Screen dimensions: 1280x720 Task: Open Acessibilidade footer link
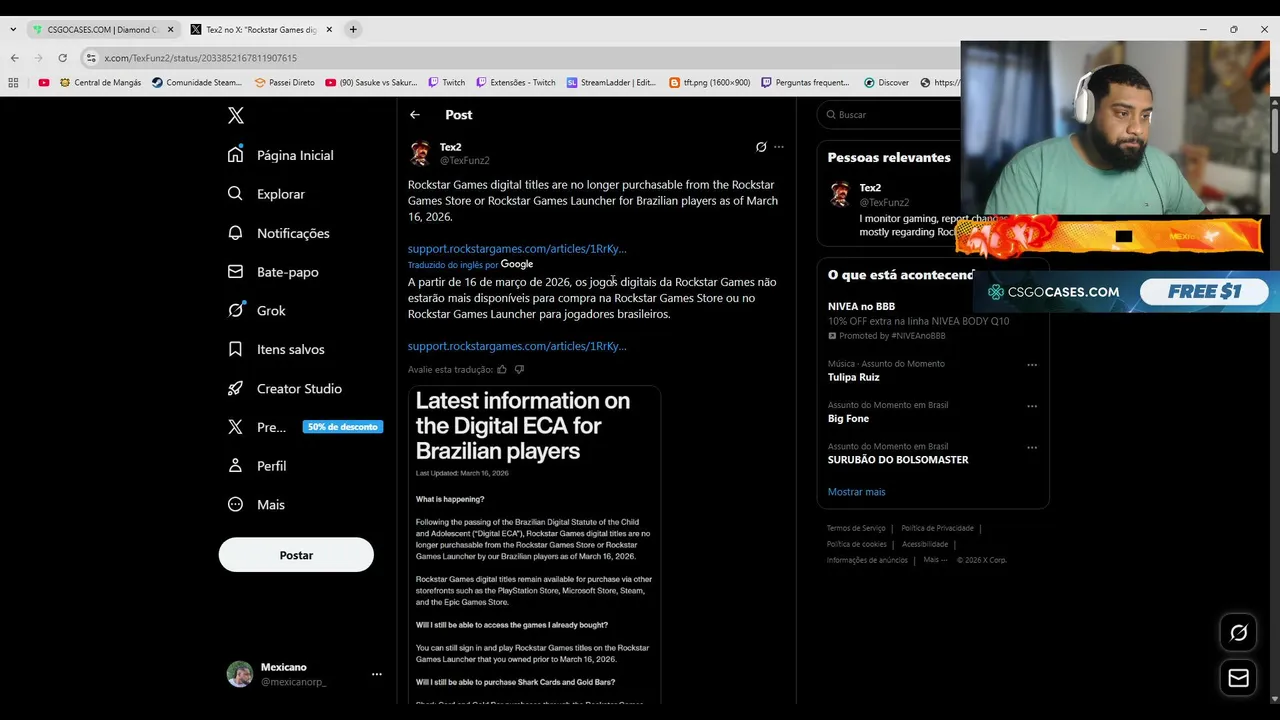tap(925, 544)
